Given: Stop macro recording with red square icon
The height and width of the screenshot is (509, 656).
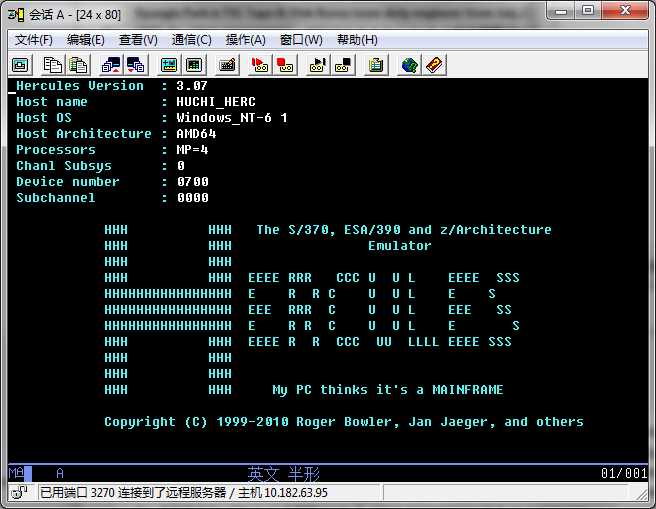Looking at the screenshot, I should [x=285, y=65].
